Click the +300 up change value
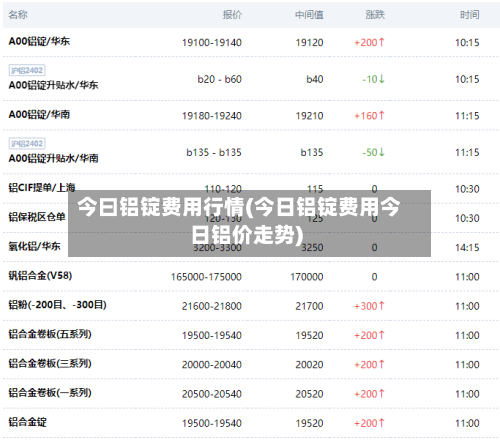This screenshot has width=500, height=448. (369, 306)
